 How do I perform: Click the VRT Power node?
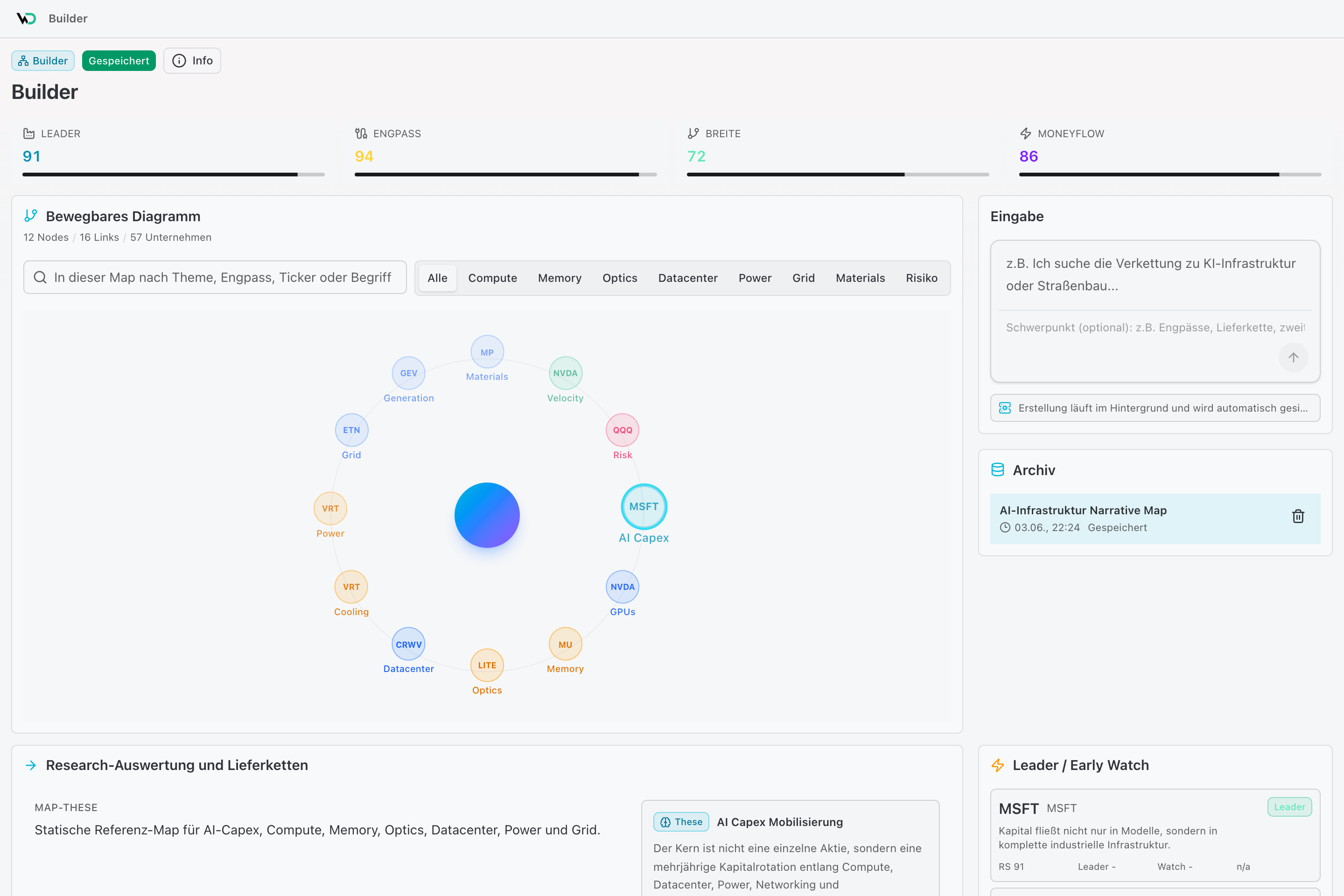click(x=330, y=509)
